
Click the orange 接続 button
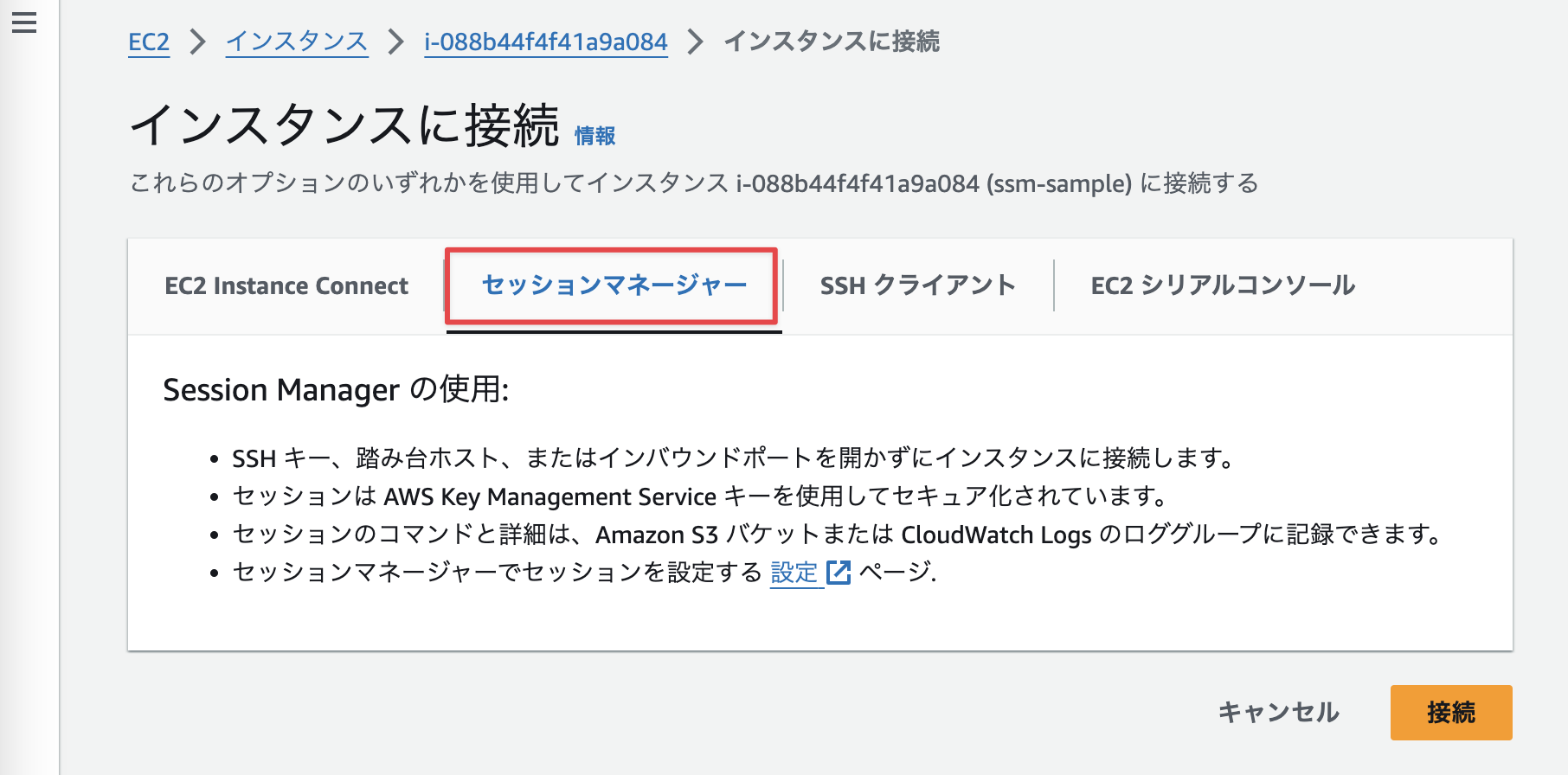tap(1451, 713)
